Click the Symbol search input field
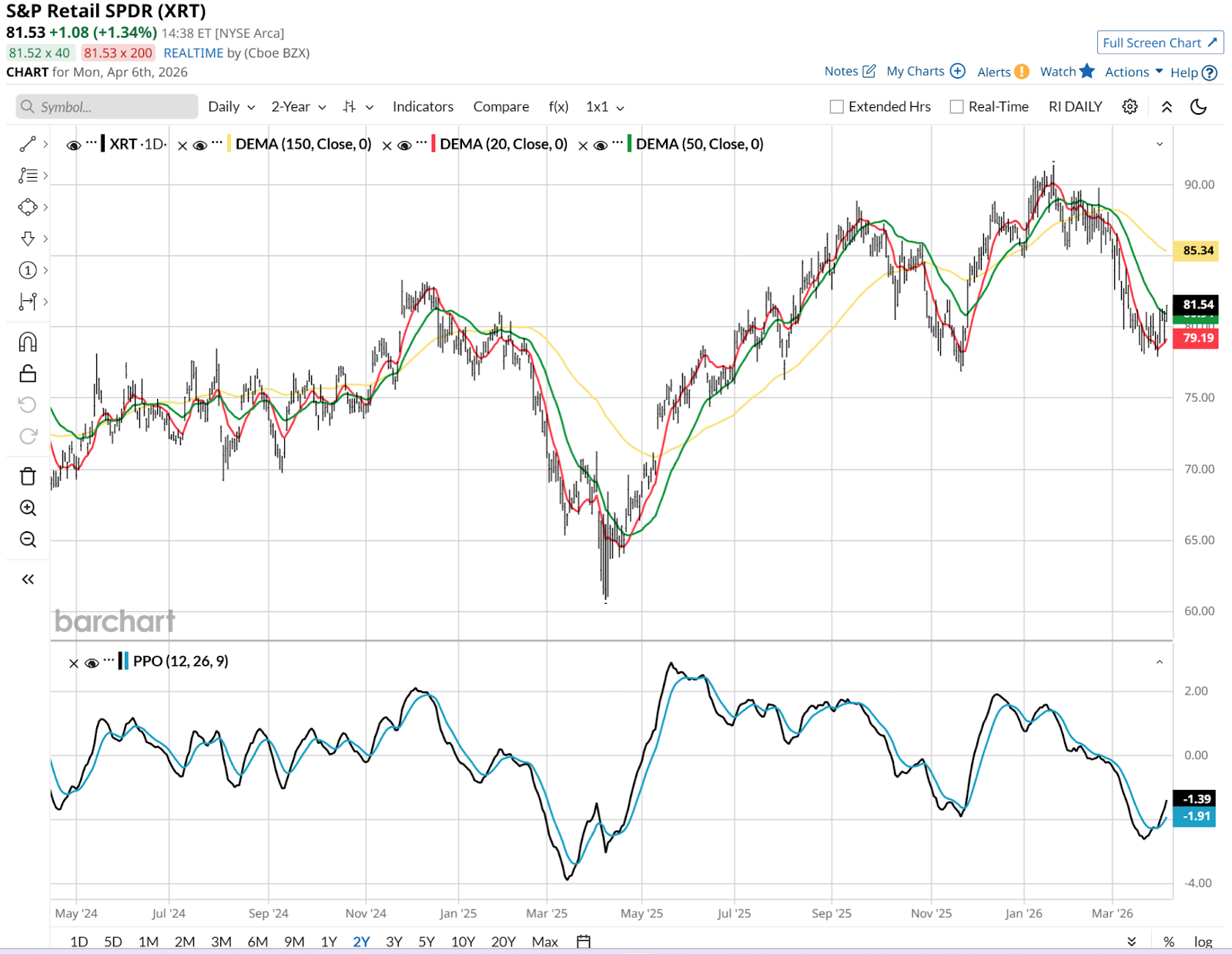Image resolution: width=1232 pixels, height=954 pixels. 107,107
